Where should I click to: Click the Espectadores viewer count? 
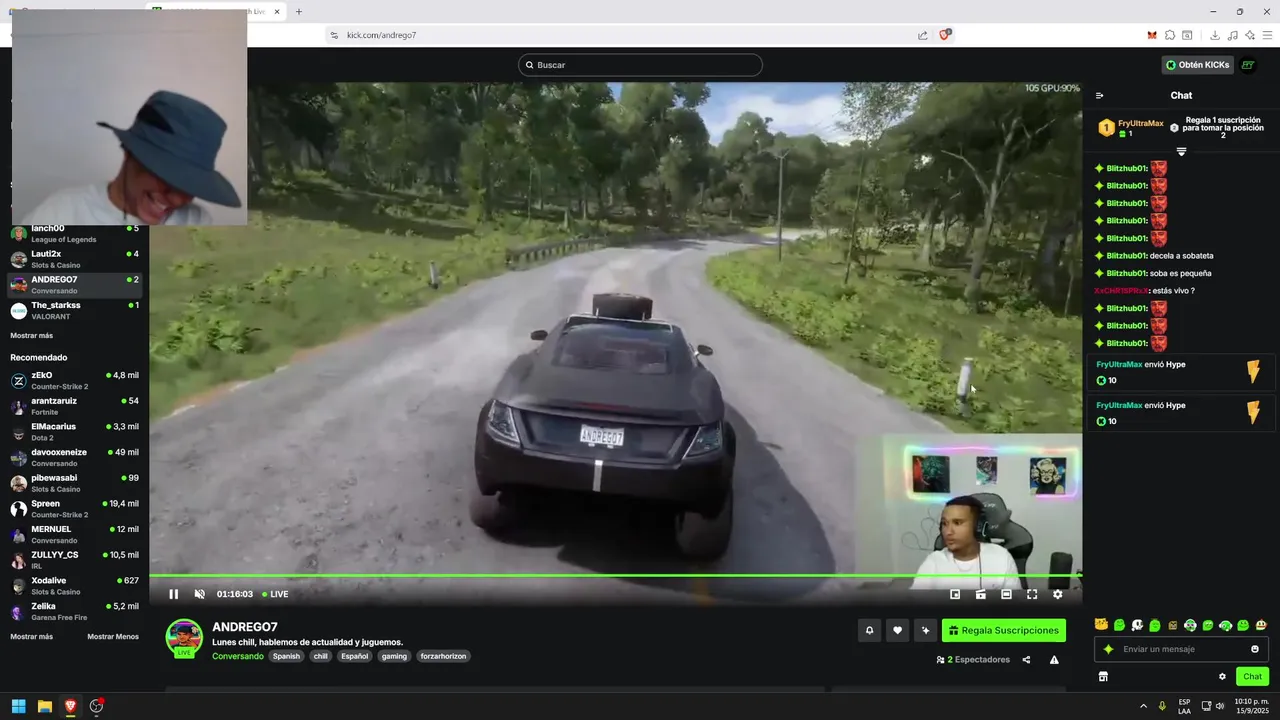pyautogui.click(x=973, y=660)
